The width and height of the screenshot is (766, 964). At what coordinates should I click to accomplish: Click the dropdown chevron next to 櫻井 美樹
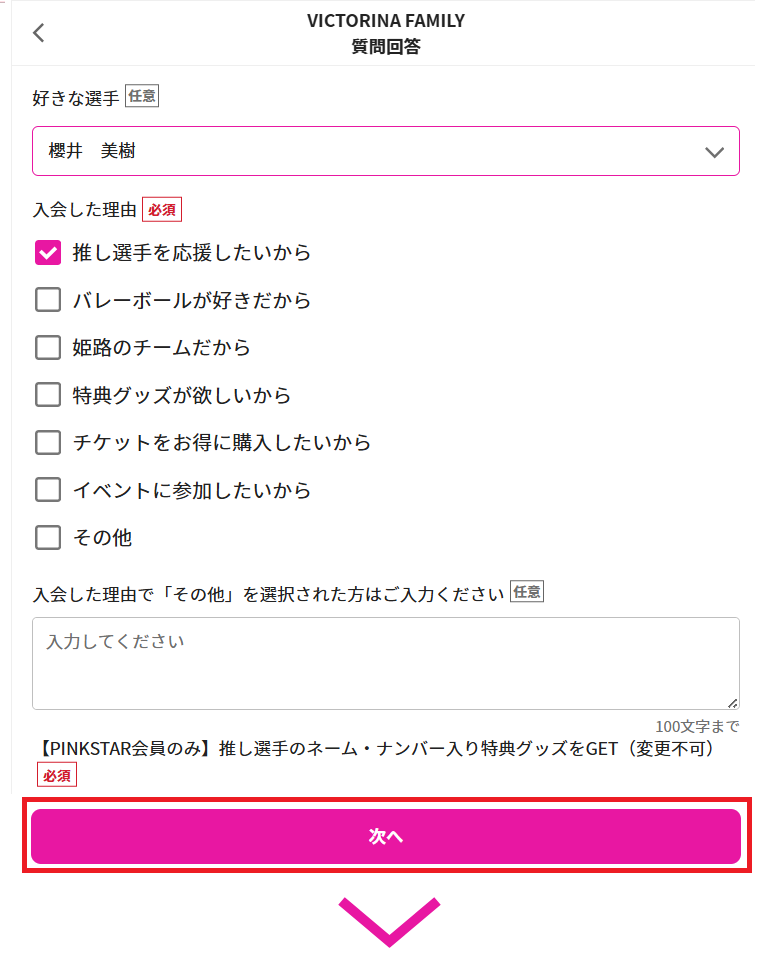click(714, 152)
